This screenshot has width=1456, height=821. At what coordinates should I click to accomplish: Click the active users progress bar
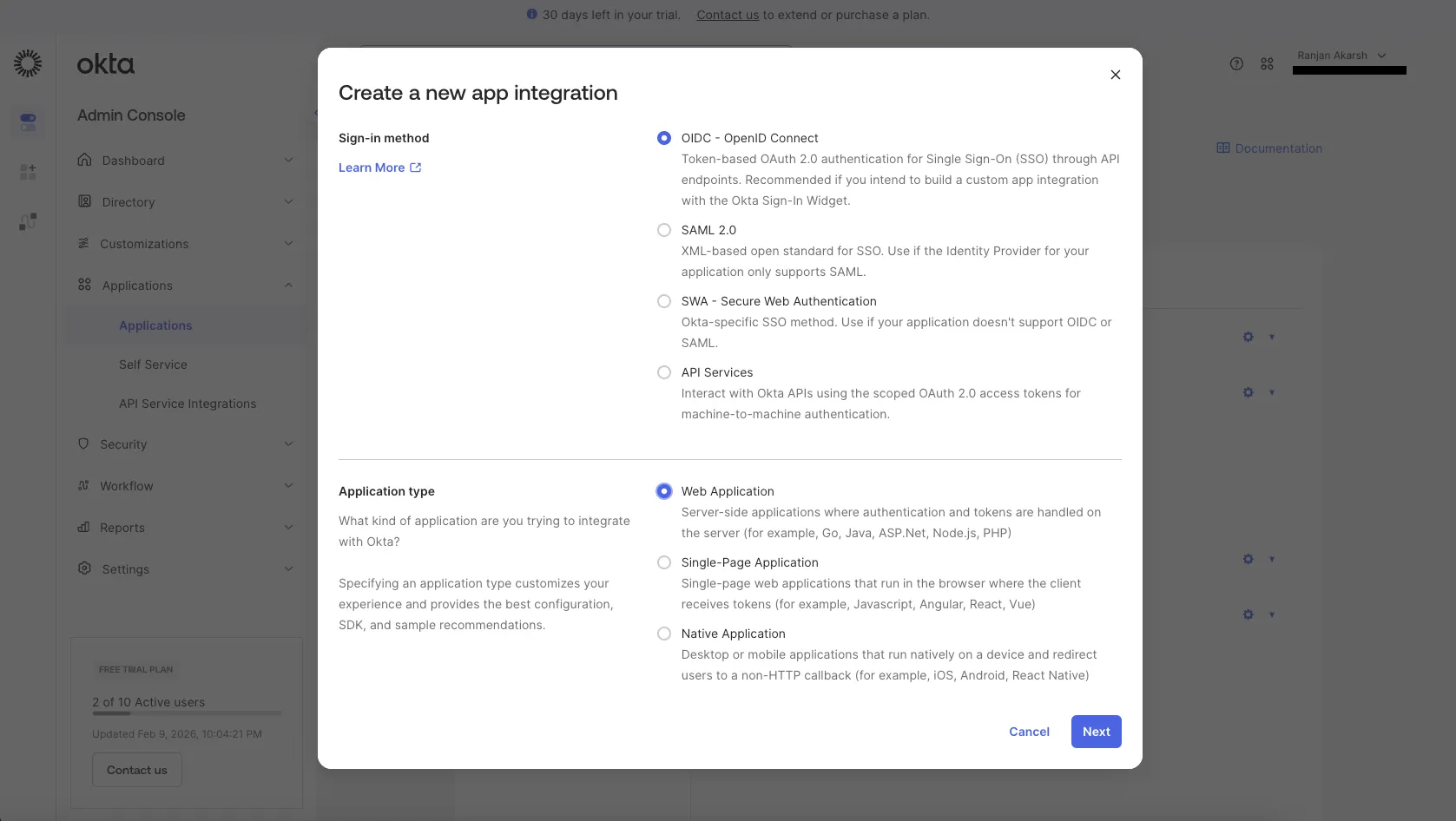[x=187, y=713]
